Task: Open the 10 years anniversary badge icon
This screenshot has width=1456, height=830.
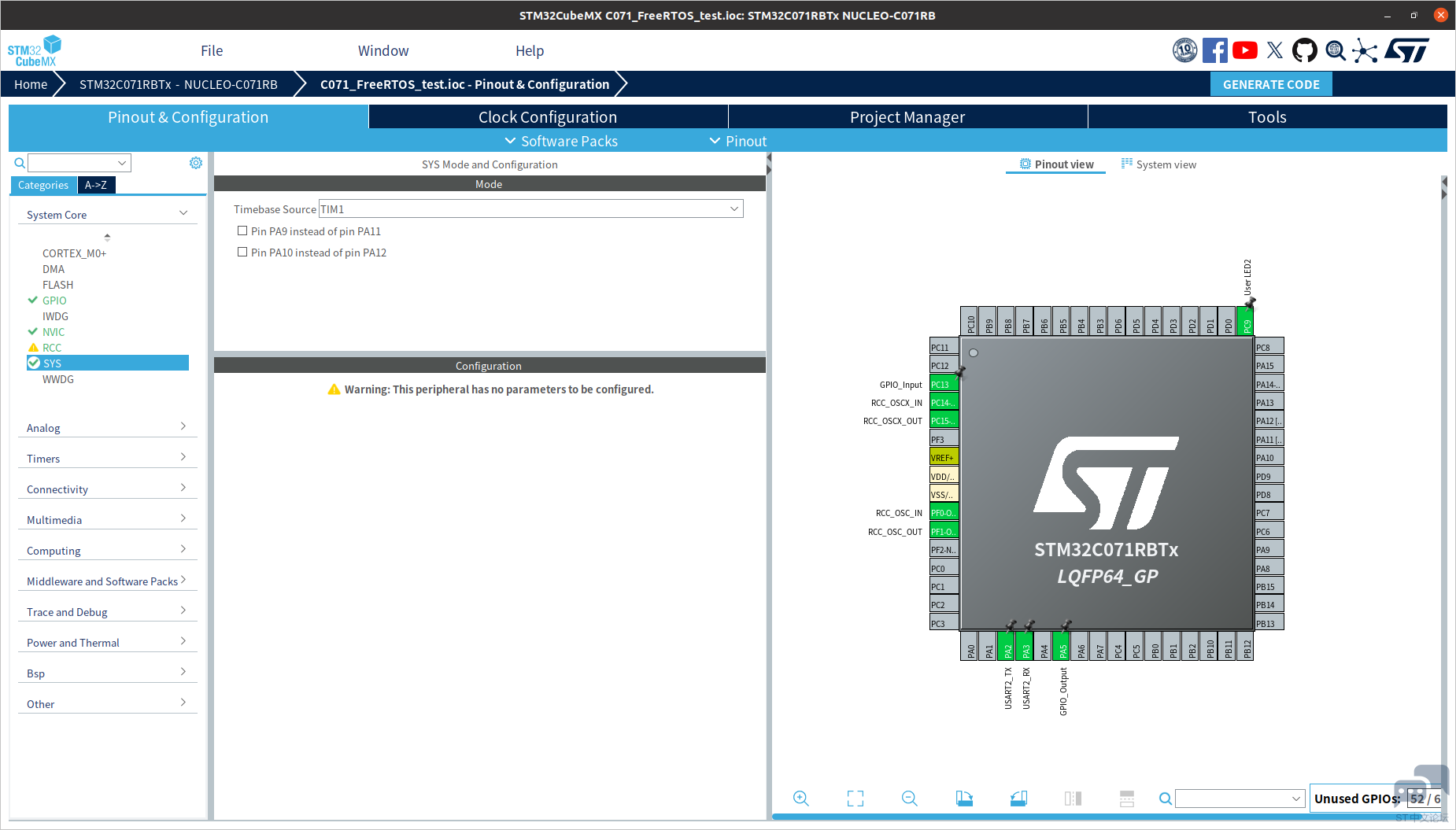Action: [x=1184, y=50]
